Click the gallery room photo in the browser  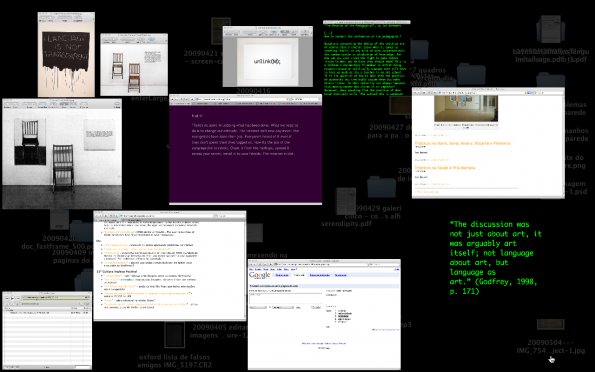pos(466,108)
